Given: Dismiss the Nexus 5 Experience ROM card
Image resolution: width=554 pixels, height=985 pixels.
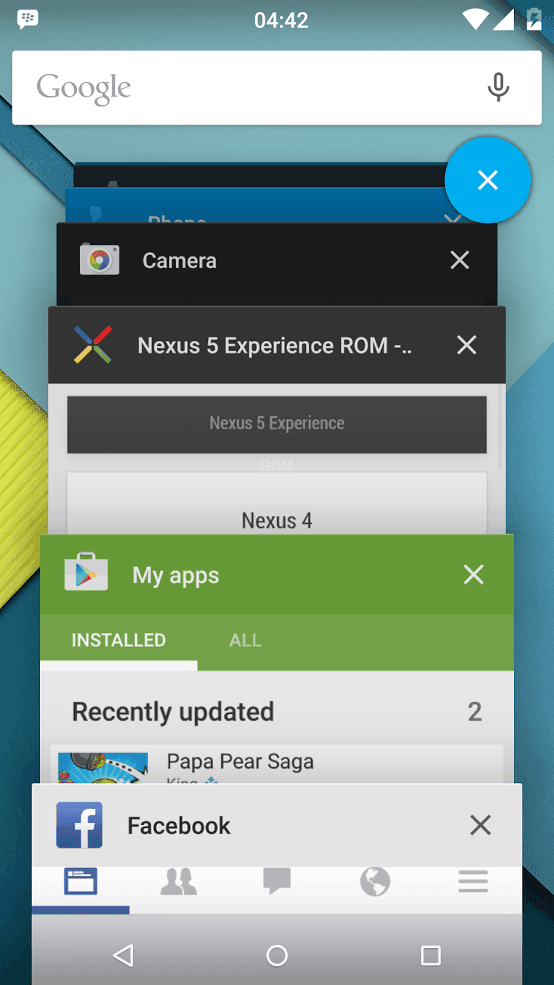Looking at the screenshot, I should (467, 344).
